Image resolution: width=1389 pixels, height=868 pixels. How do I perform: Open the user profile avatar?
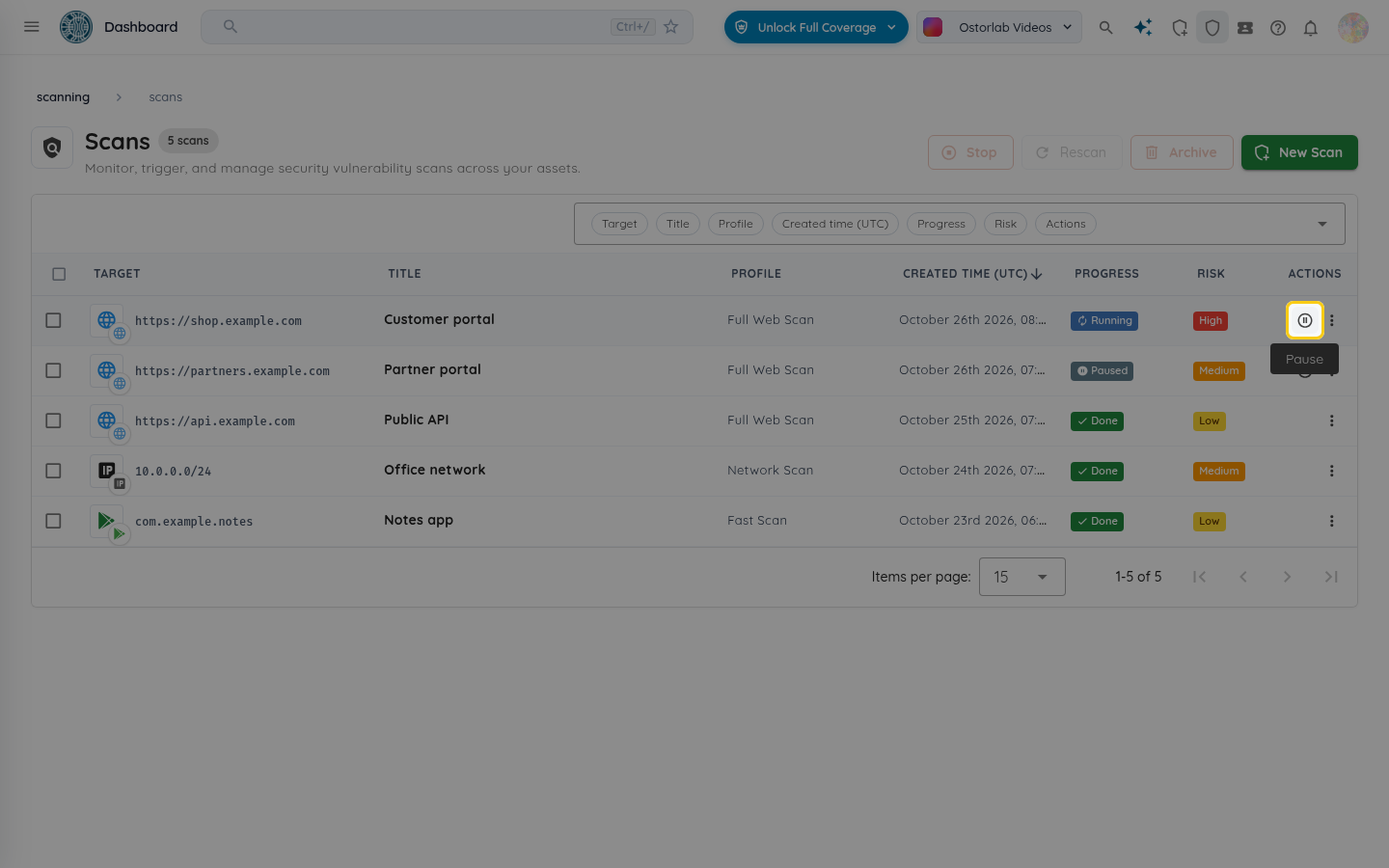pyautogui.click(x=1353, y=28)
